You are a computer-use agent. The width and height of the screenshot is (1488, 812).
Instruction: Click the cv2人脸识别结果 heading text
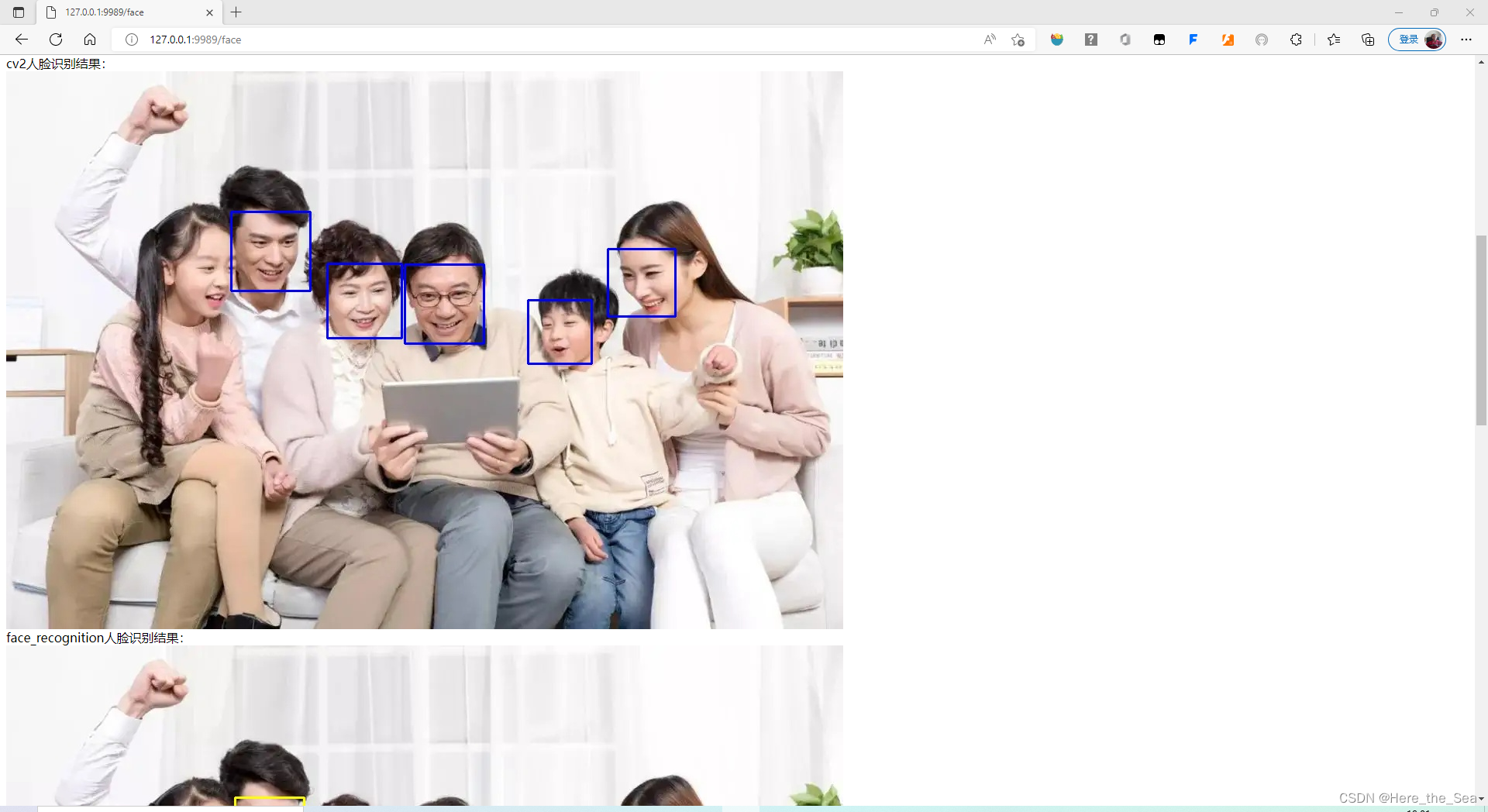tap(56, 64)
